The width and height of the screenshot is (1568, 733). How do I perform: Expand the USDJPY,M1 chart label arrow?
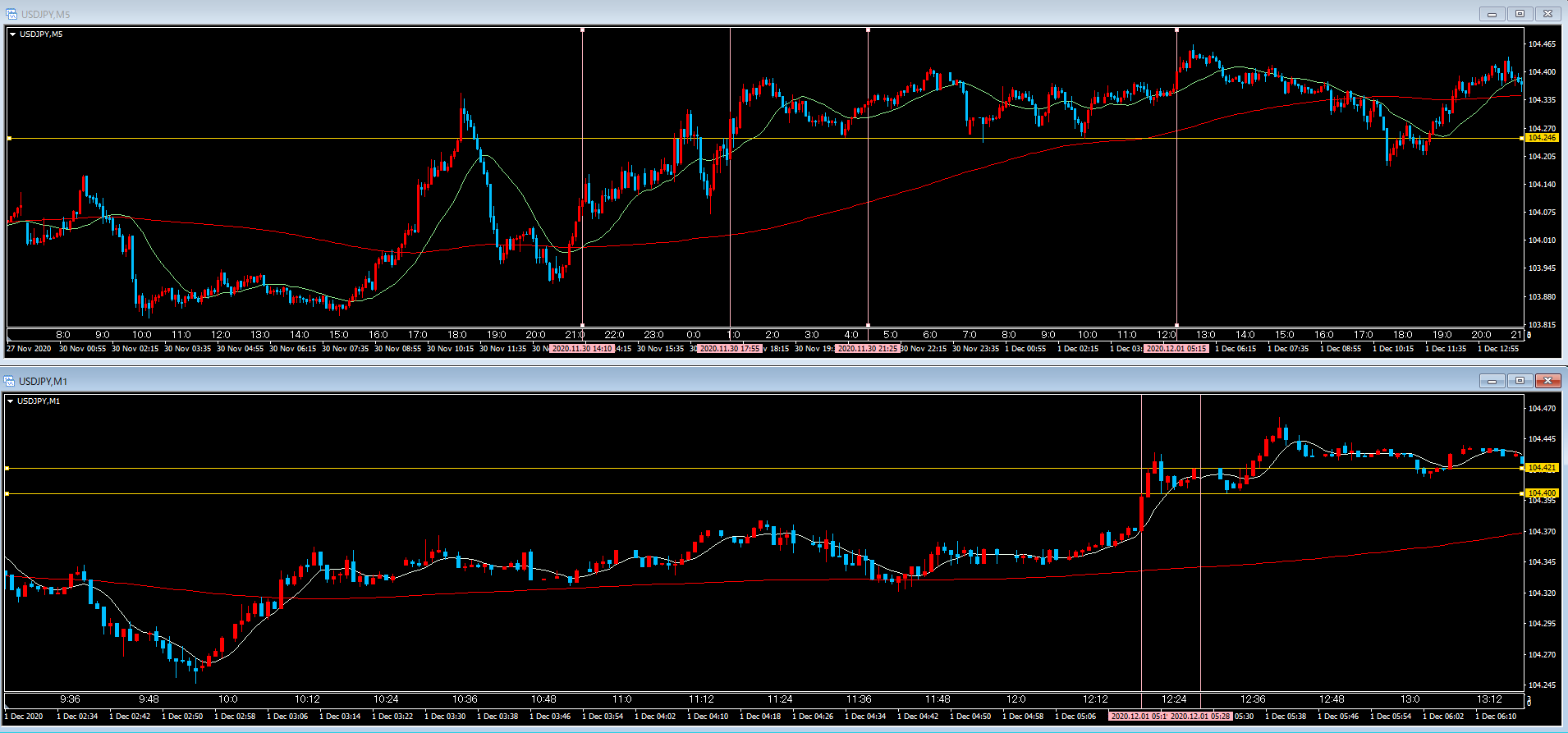(11, 401)
